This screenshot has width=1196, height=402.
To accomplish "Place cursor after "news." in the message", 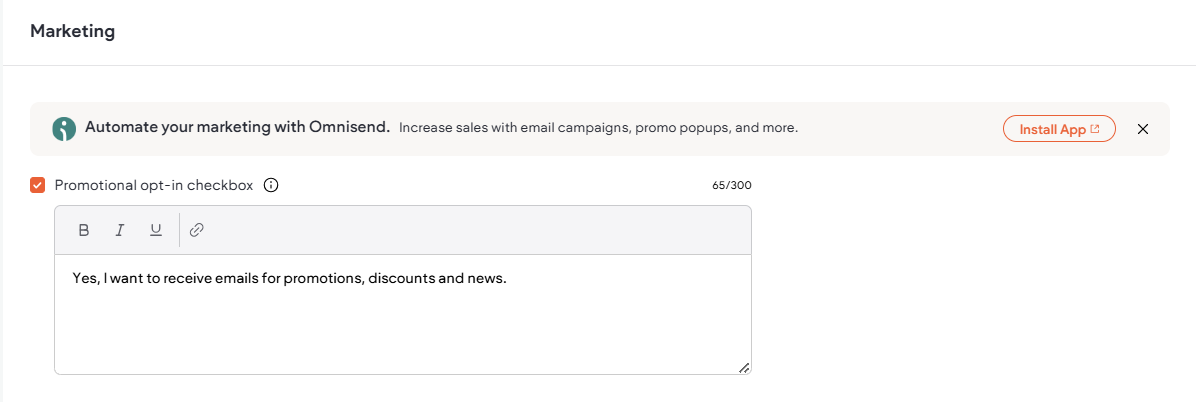I will tap(508, 278).
